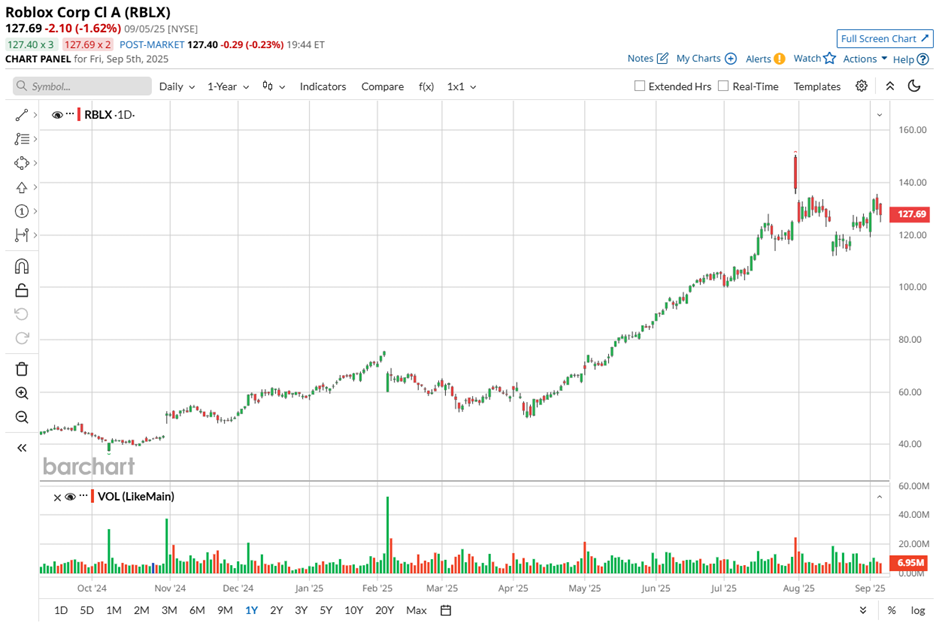Viewport: 936px width, 629px height.
Task: Open the Compare menu
Action: [382, 87]
